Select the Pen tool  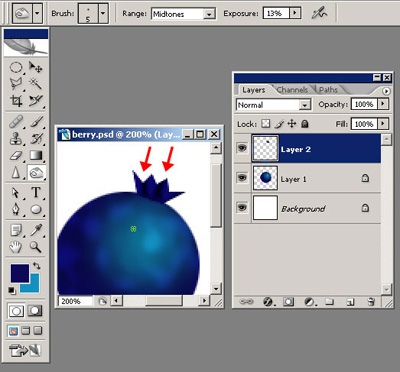16,209
